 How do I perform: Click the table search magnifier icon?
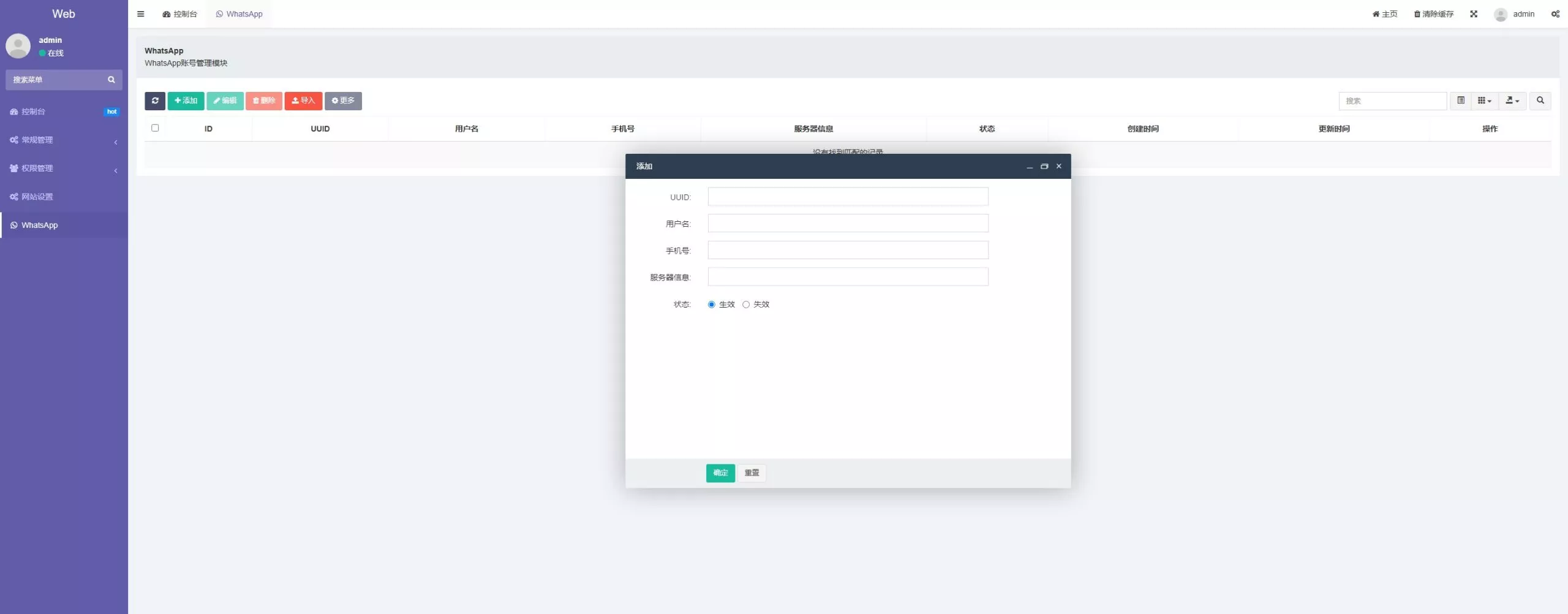click(1540, 101)
